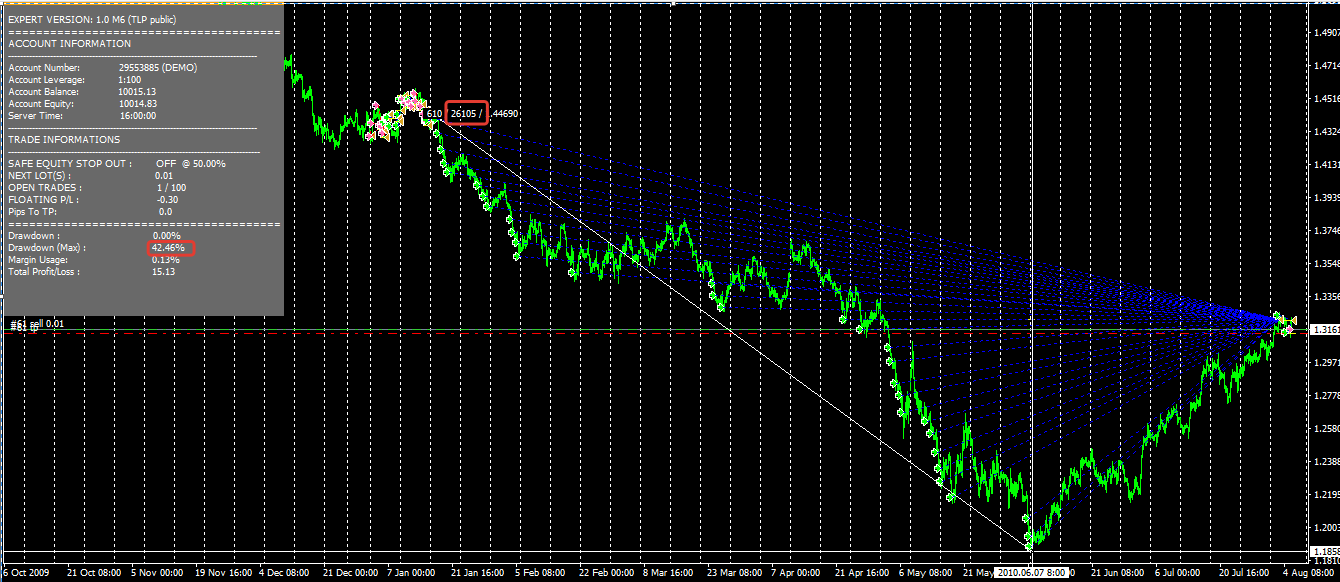This screenshot has width=1340, height=582.
Task: Click the '23 Mar 08:00' time axis label
Action: 734,573
